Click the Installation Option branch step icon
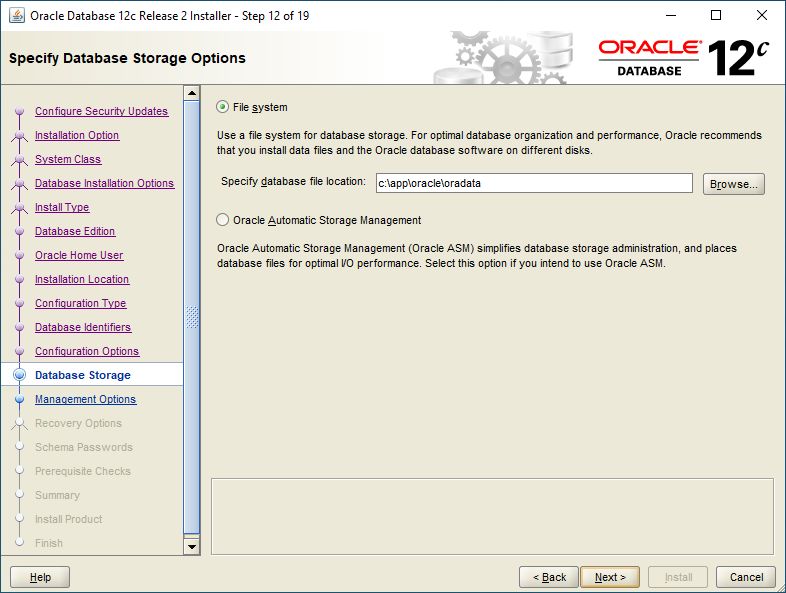 click(20, 135)
